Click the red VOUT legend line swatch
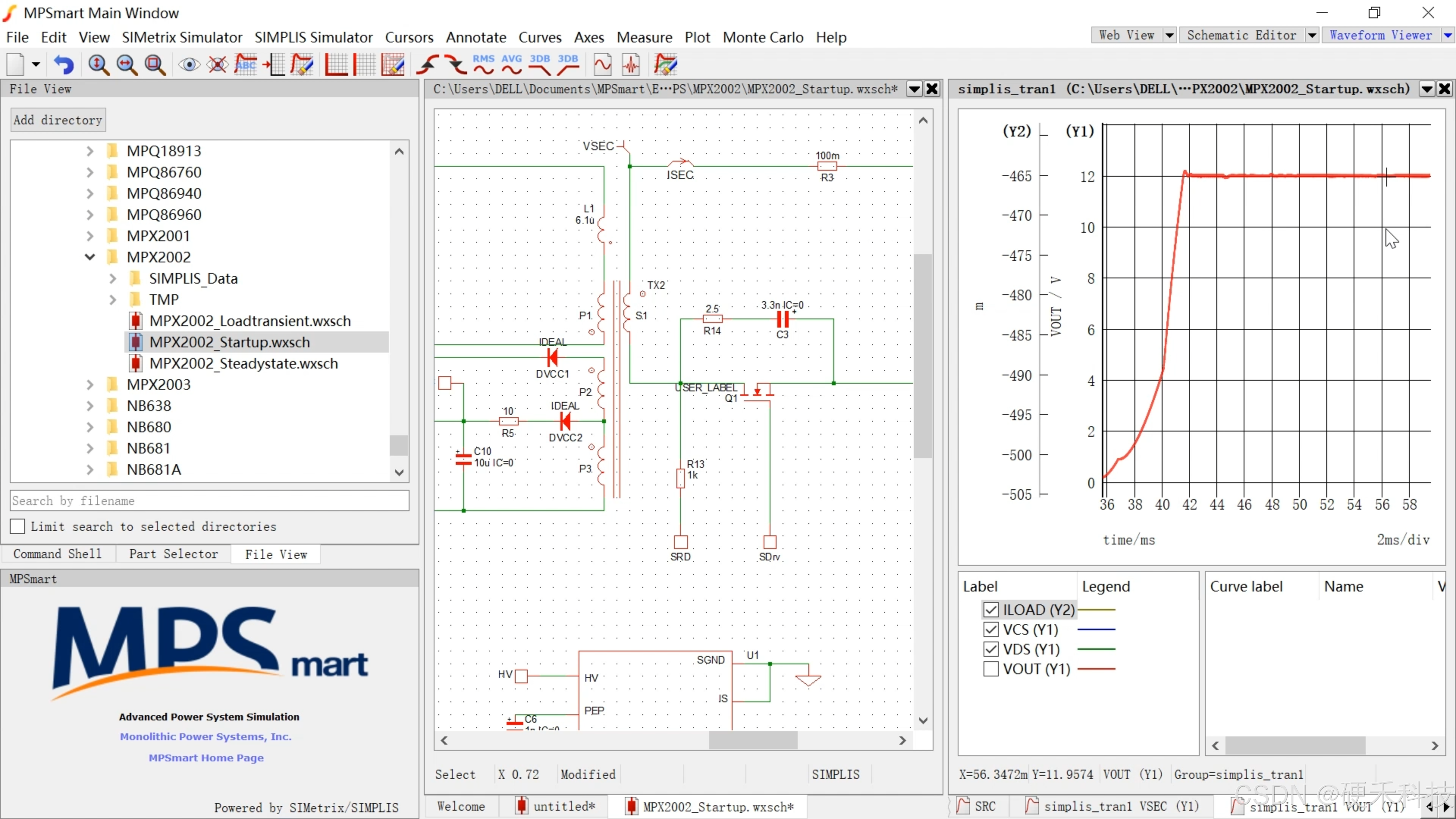 coord(1096,668)
